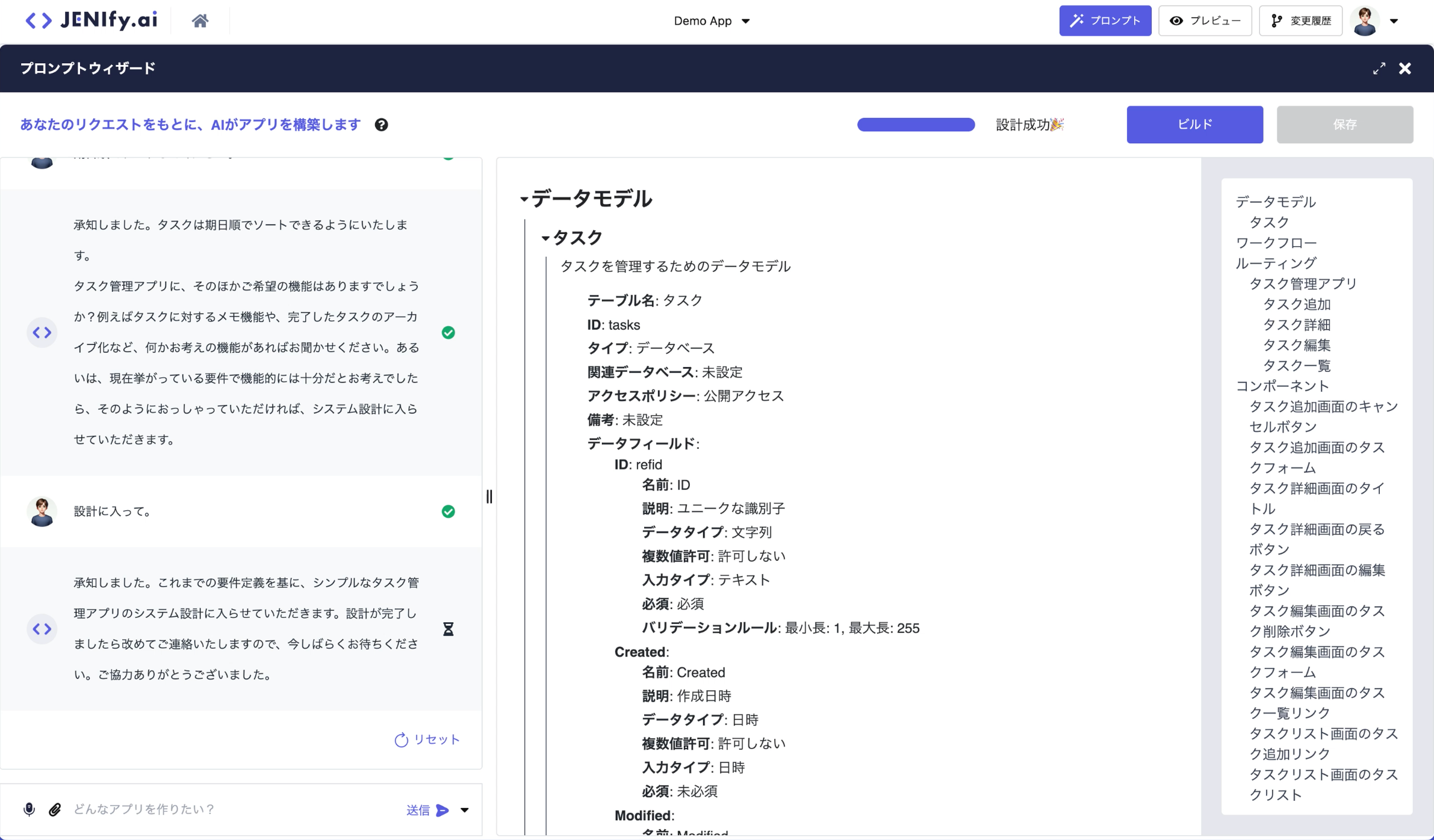This screenshot has width=1434, height=840.
Task: Click the paperclip attachment icon
Action: [x=55, y=809]
